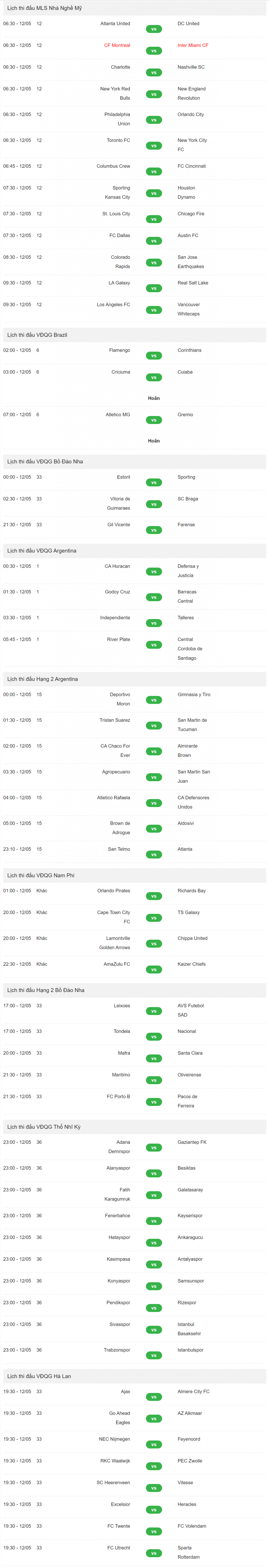Click the vs badge for Fenerbahce vs Kayserispor

pyautogui.click(x=154, y=1221)
